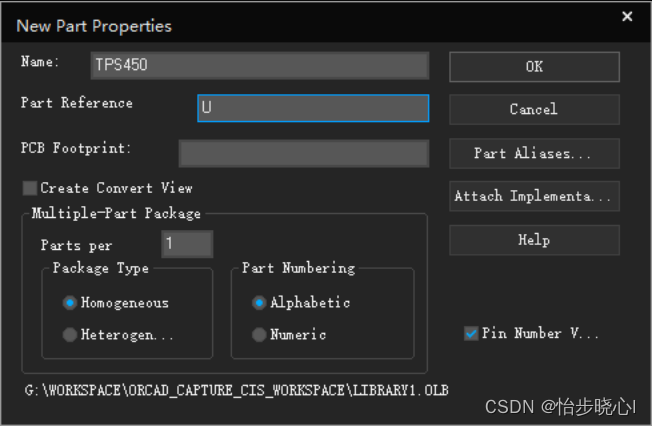Close the New Part Properties dialog

tap(627, 17)
